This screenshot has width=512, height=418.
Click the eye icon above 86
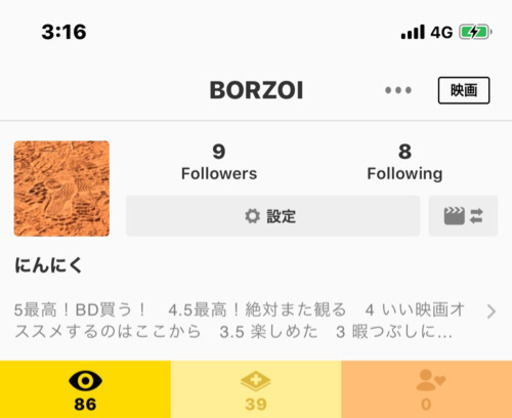(85, 381)
